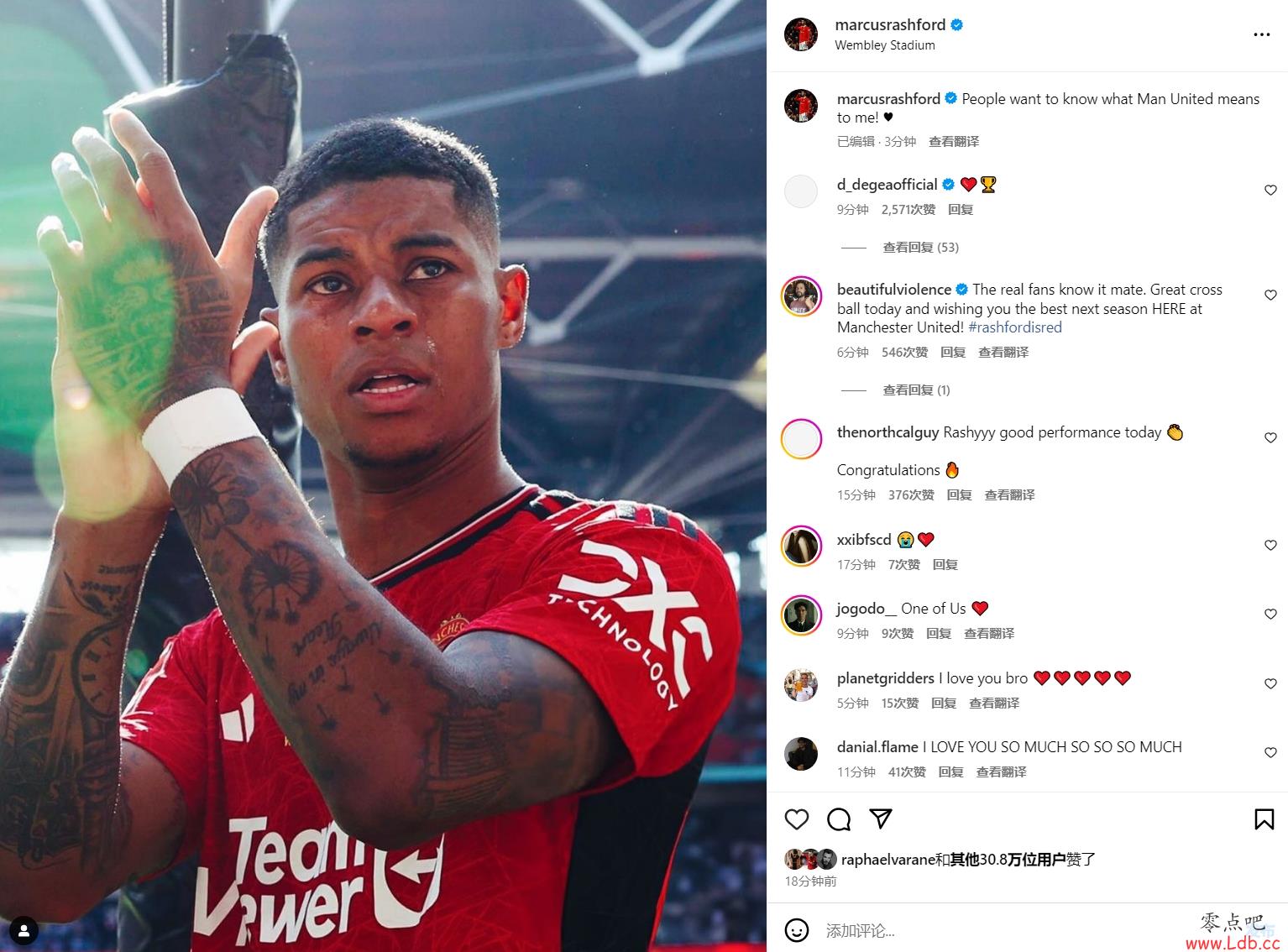Like danial.flame's comment

[1270, 753]
